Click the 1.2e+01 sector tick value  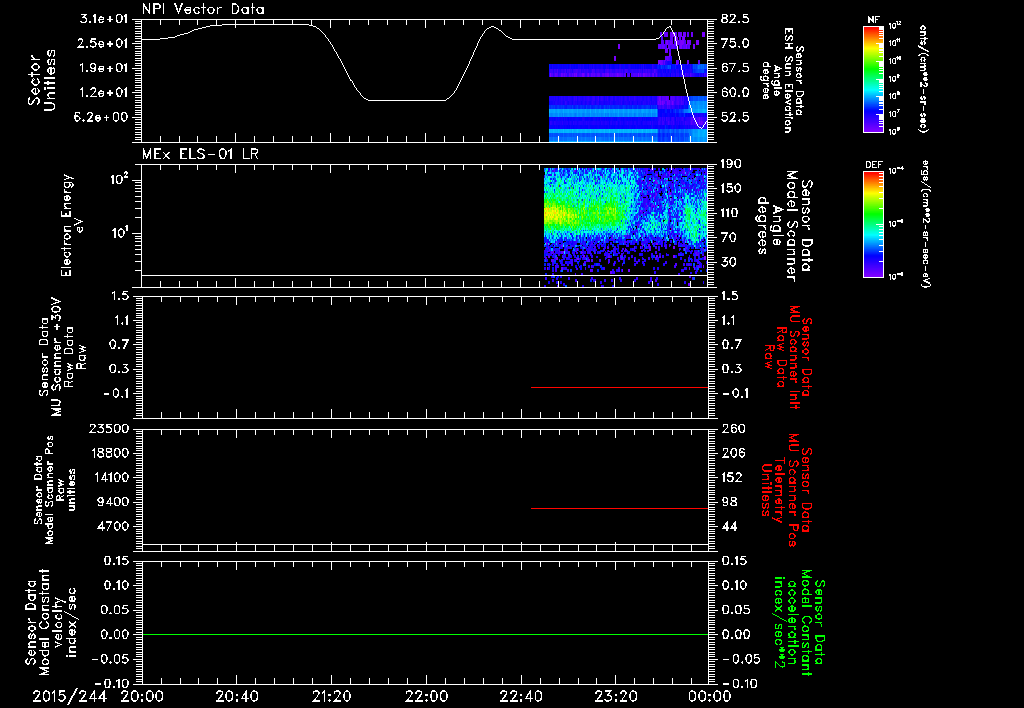[103, 93]
